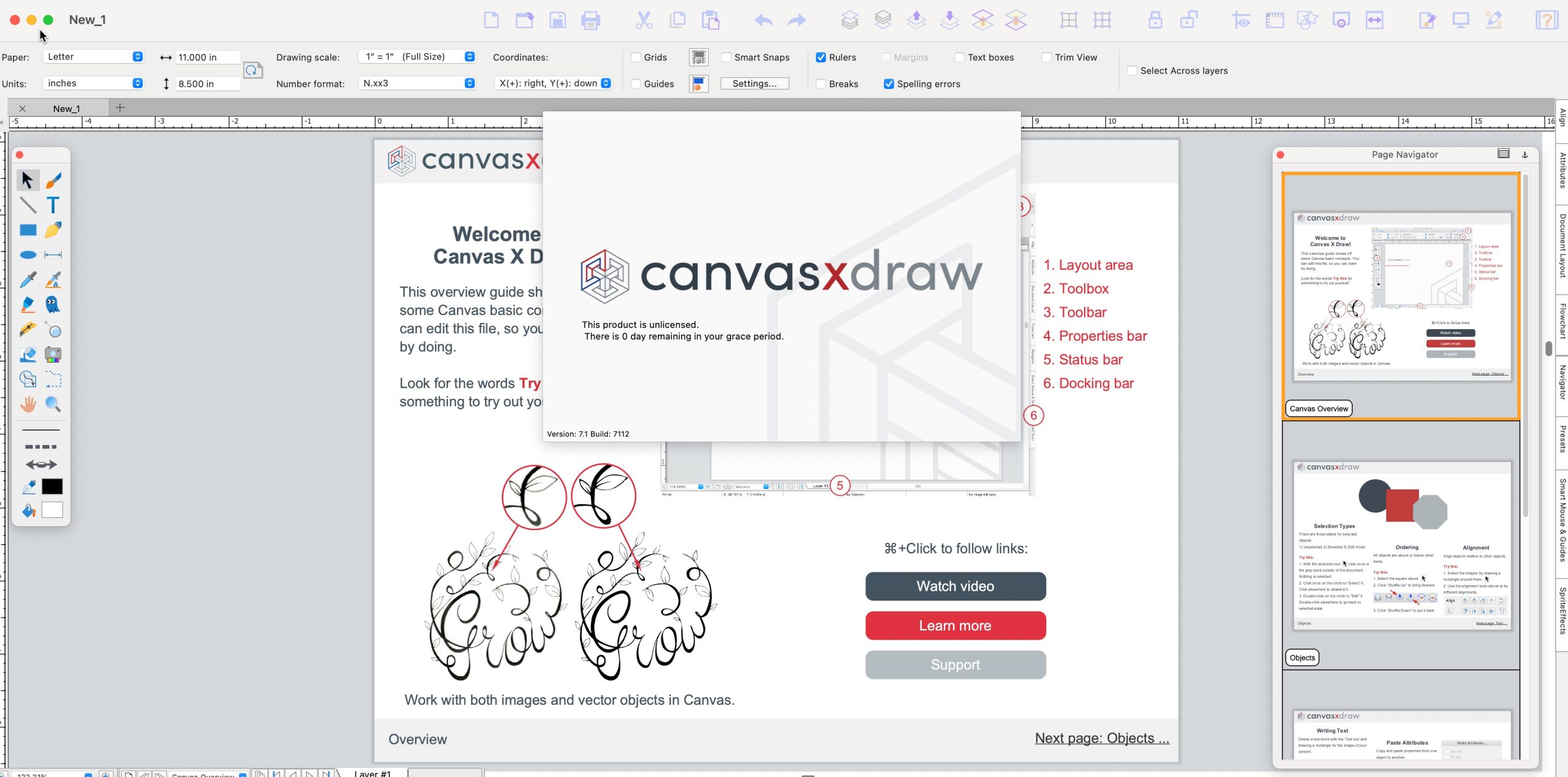Open the Flowchart docking bar tab
This screenshot has height=777, width=1568.
[x=1562, y=322]
